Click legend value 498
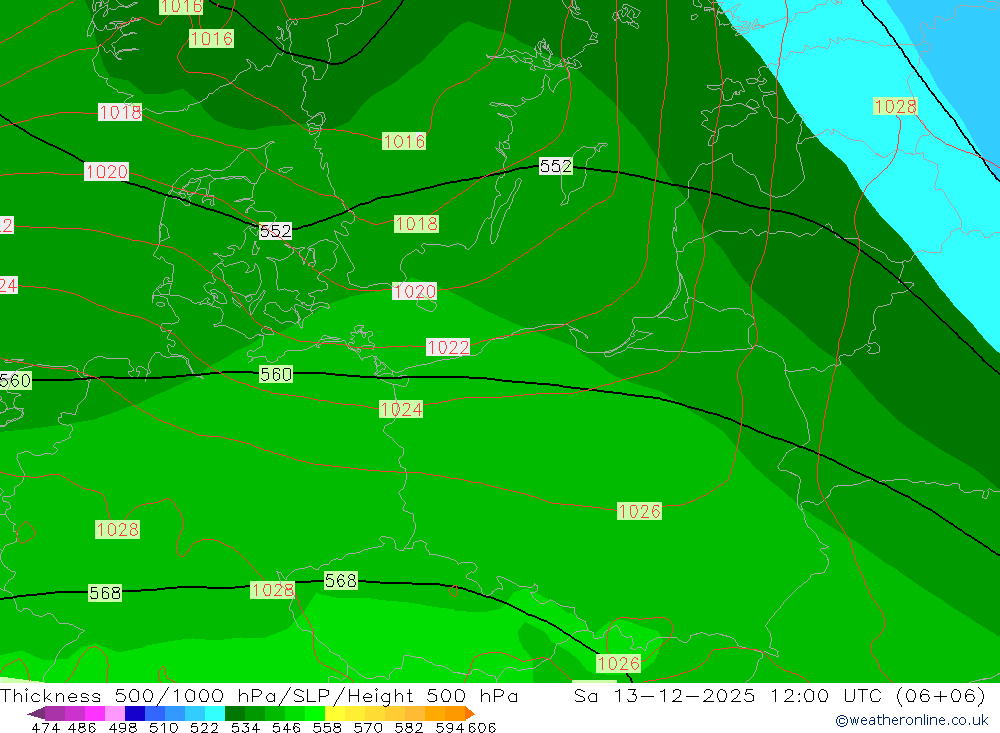The image size is (1000, 733). pyautogui.click(x=122, y=727)
